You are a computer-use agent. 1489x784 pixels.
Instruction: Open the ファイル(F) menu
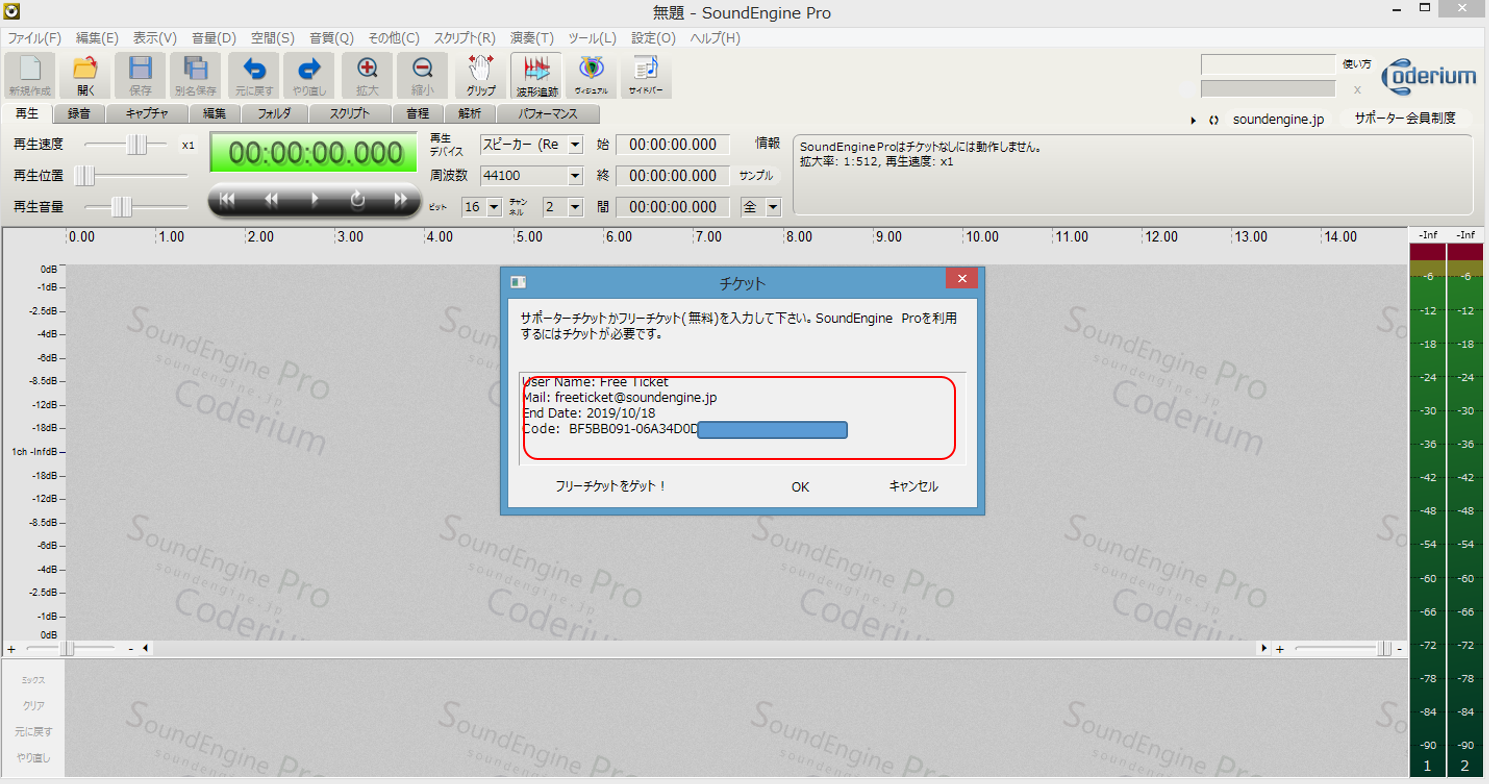34,38
